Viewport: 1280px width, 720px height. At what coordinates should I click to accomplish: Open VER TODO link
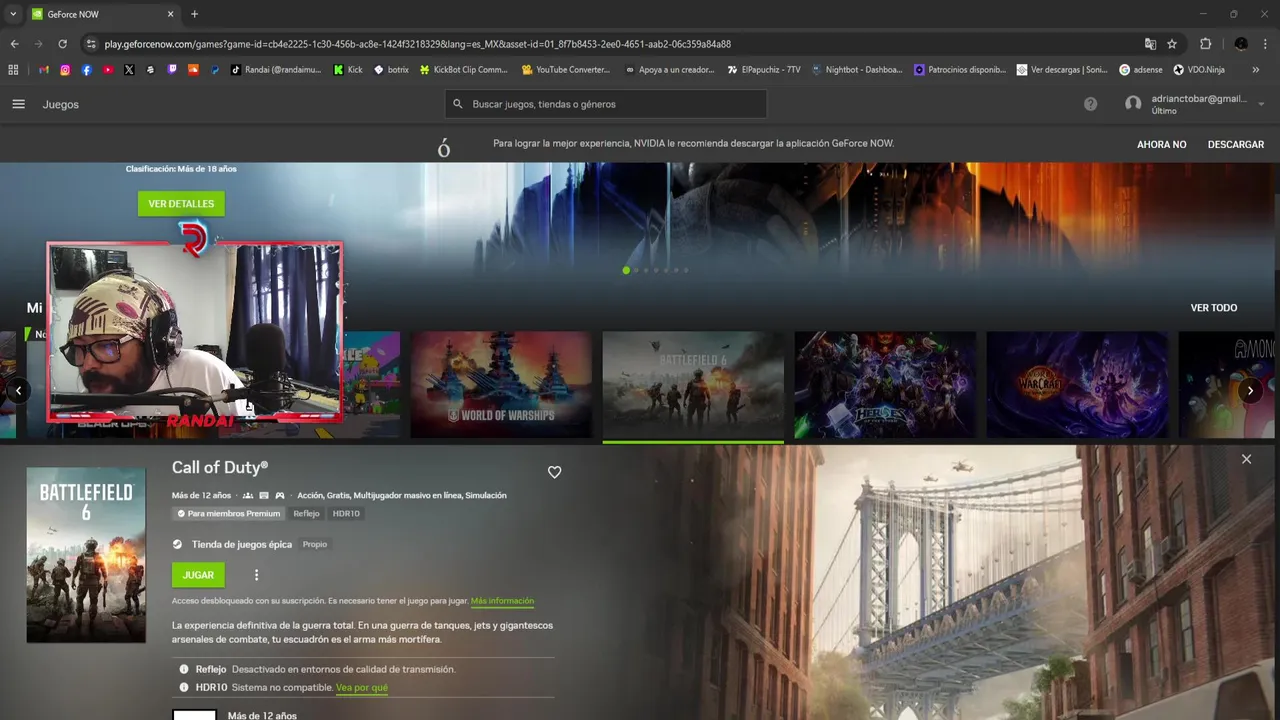1214,308
